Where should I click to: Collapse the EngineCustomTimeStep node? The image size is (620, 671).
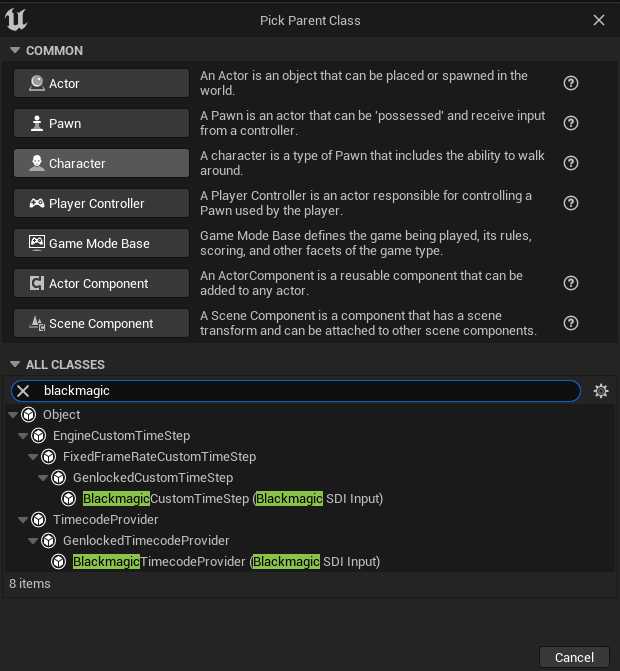23,436
